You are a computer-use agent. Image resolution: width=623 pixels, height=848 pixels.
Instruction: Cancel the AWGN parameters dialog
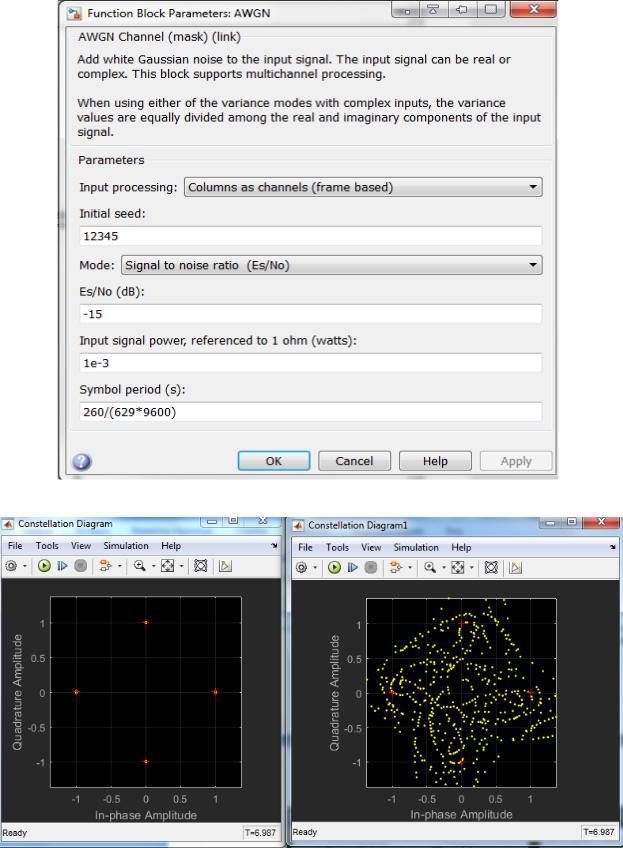point(354,461)
